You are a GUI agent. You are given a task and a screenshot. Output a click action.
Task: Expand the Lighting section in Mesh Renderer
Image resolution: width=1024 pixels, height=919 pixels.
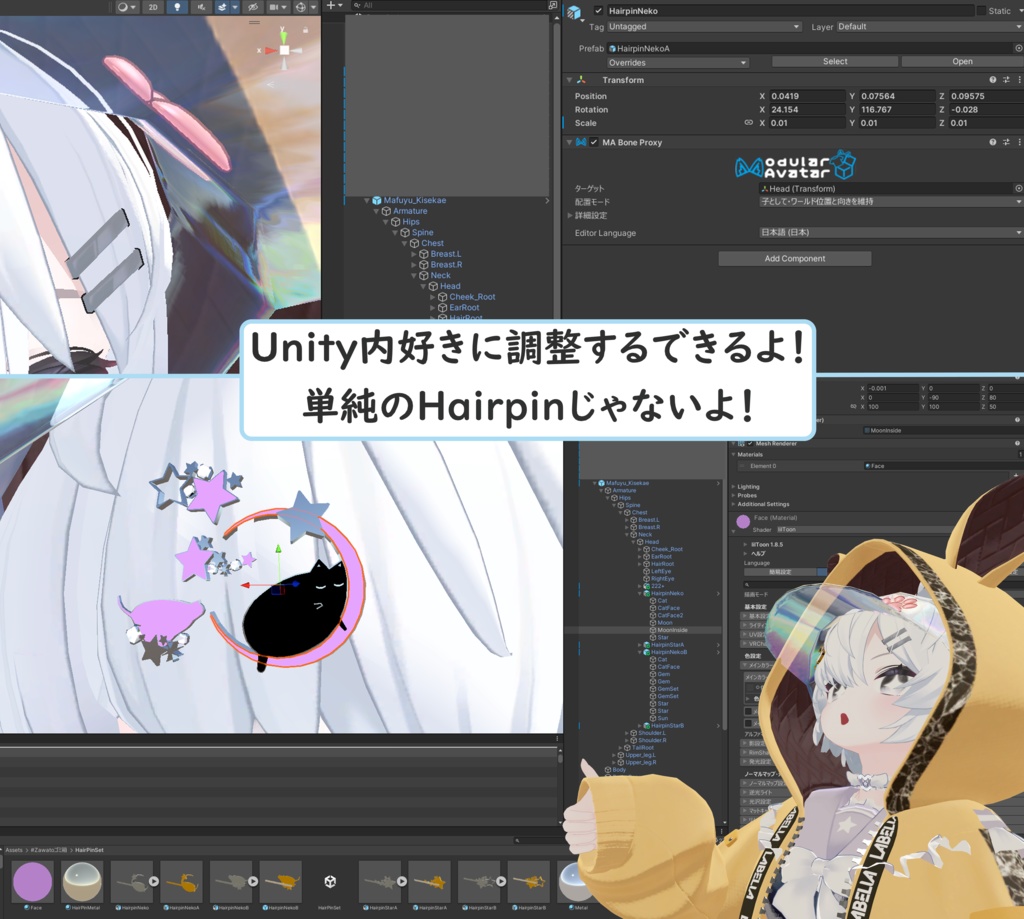click(x=733, y=487)
